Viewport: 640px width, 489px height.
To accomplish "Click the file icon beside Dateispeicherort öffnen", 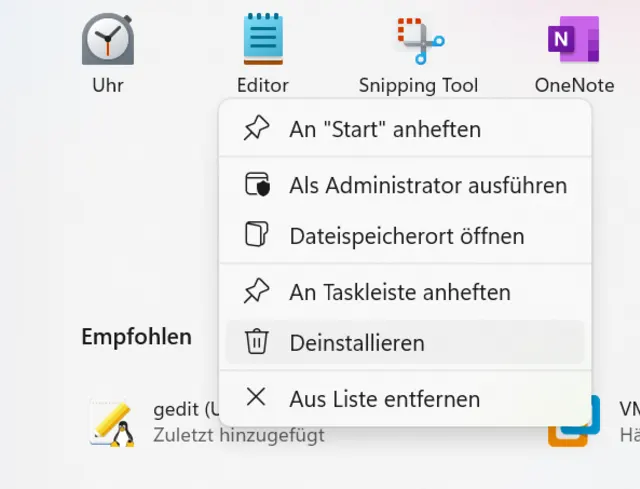I will pyautogui.click(x=257, y=236).
